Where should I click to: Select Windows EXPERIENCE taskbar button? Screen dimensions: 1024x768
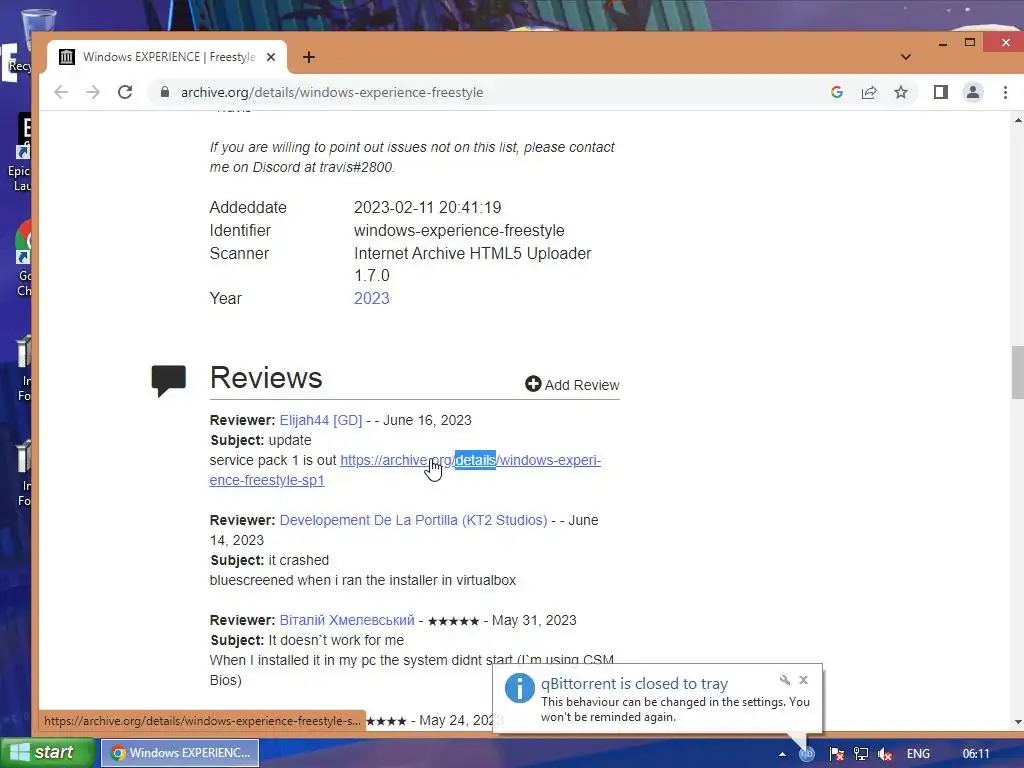tap(180, 753)
